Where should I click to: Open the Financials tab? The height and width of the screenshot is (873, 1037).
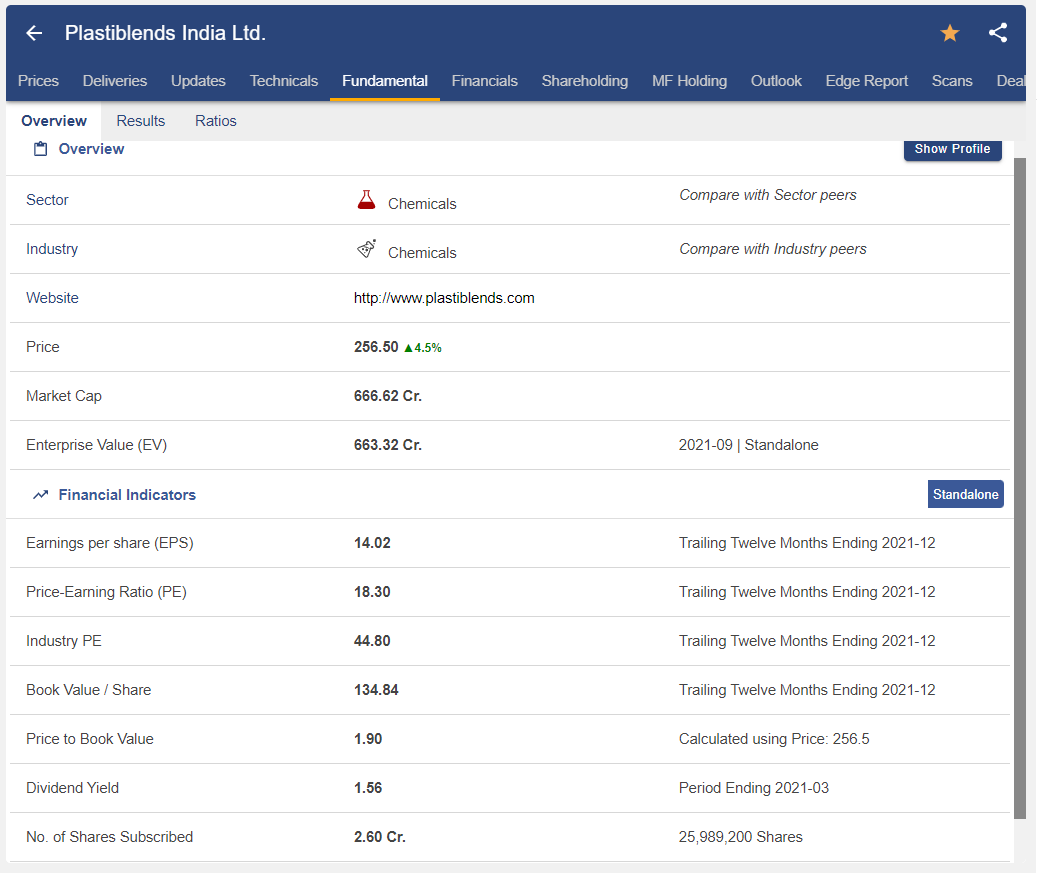point(485,81)
